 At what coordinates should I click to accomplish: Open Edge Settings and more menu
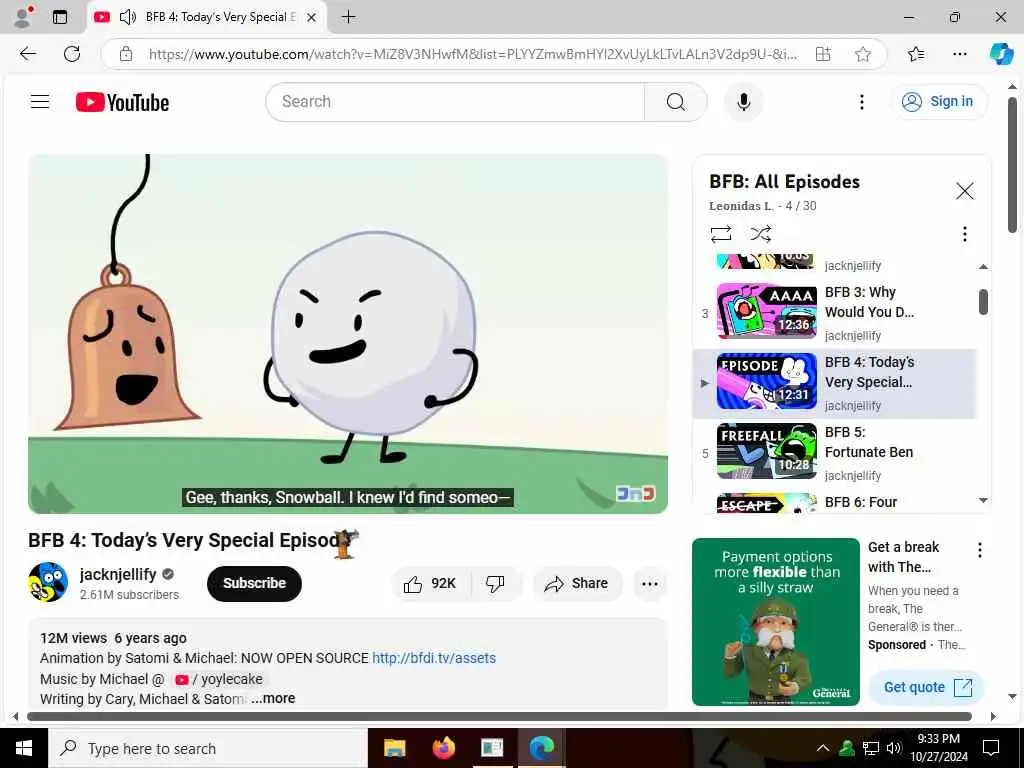[959, 54]
